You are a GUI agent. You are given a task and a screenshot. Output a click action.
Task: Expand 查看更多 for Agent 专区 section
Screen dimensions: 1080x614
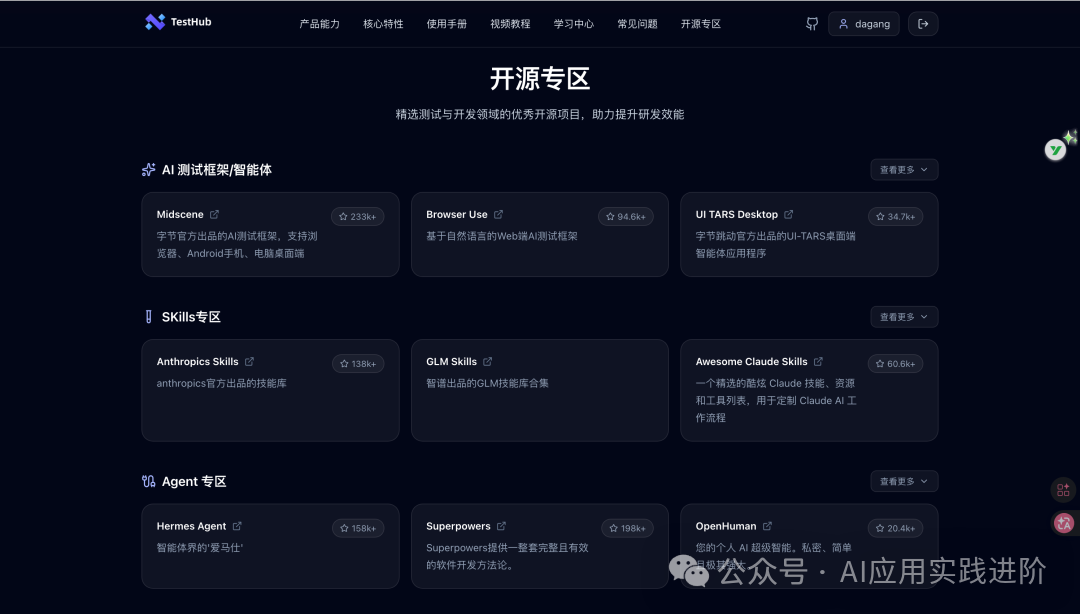[904, 481]
